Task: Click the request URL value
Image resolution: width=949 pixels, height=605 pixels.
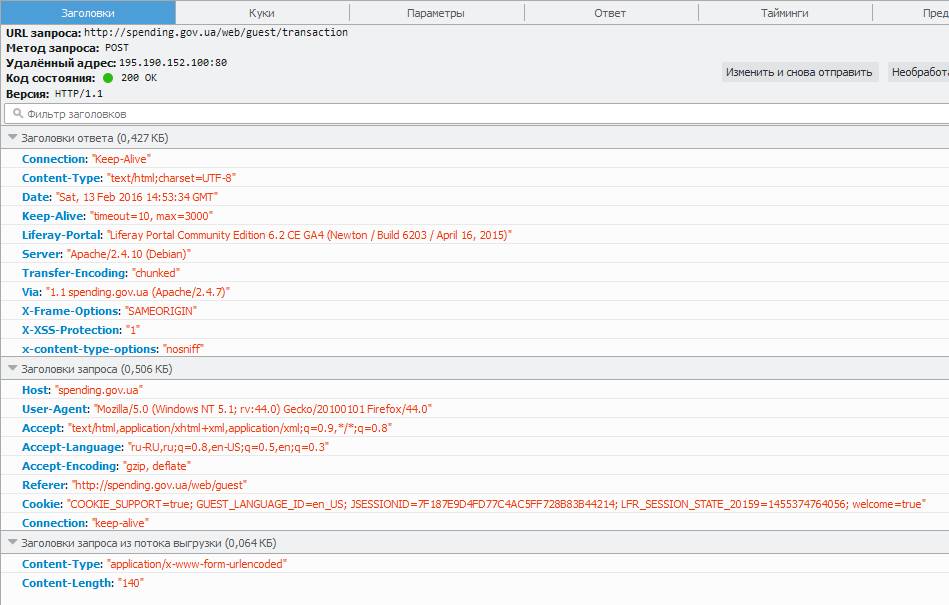Action: pos(215,32)
